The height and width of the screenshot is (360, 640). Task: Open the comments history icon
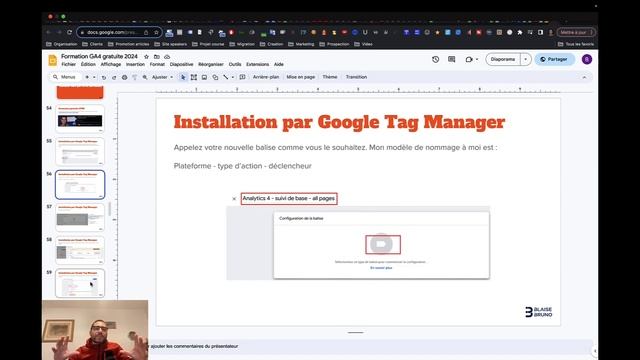pyautogui.click(x=451, y=59)
